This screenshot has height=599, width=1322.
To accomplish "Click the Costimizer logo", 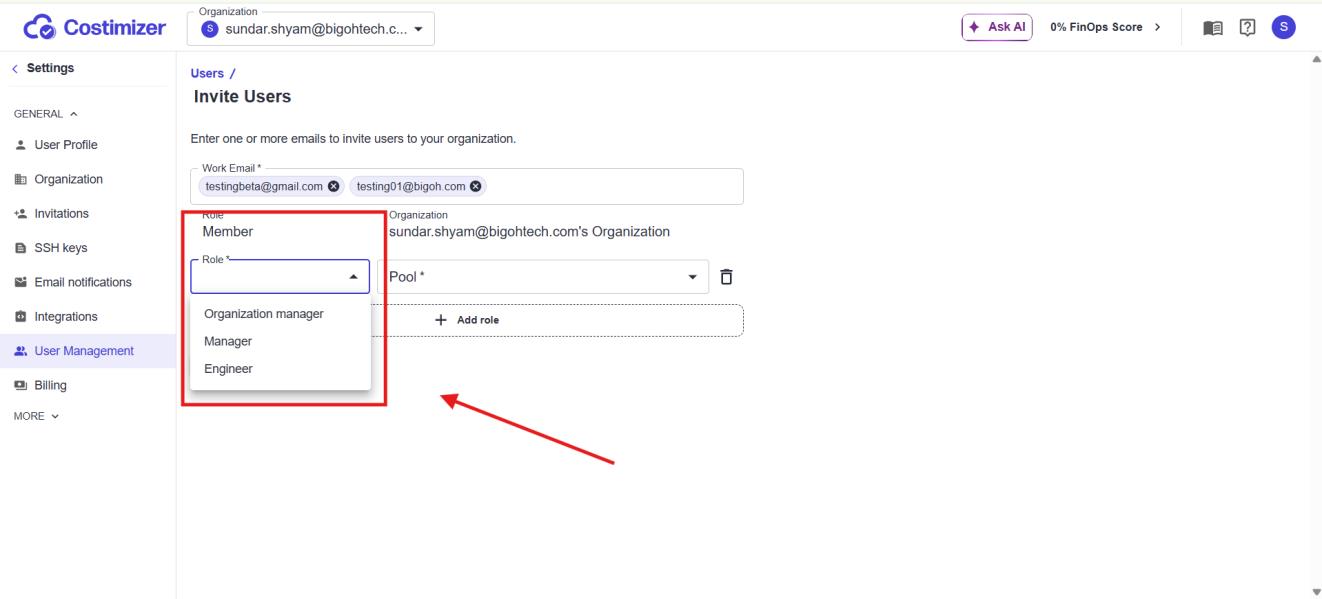I will [x=94, y=27].
